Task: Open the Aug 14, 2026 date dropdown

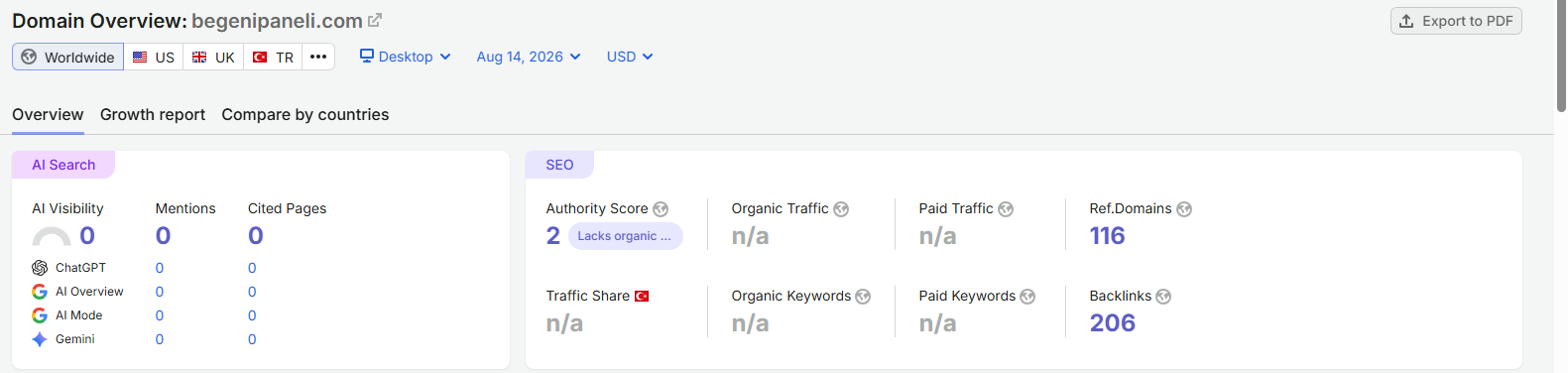Action: (x=529, y=57)
